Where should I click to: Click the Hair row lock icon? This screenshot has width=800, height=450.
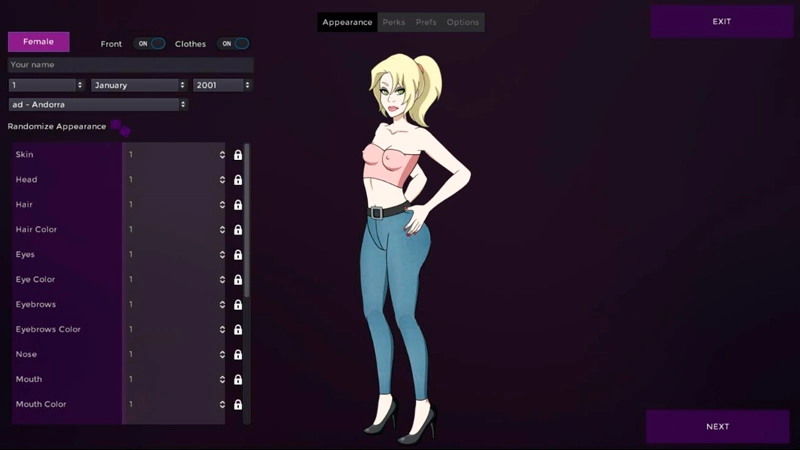point(238,205)
